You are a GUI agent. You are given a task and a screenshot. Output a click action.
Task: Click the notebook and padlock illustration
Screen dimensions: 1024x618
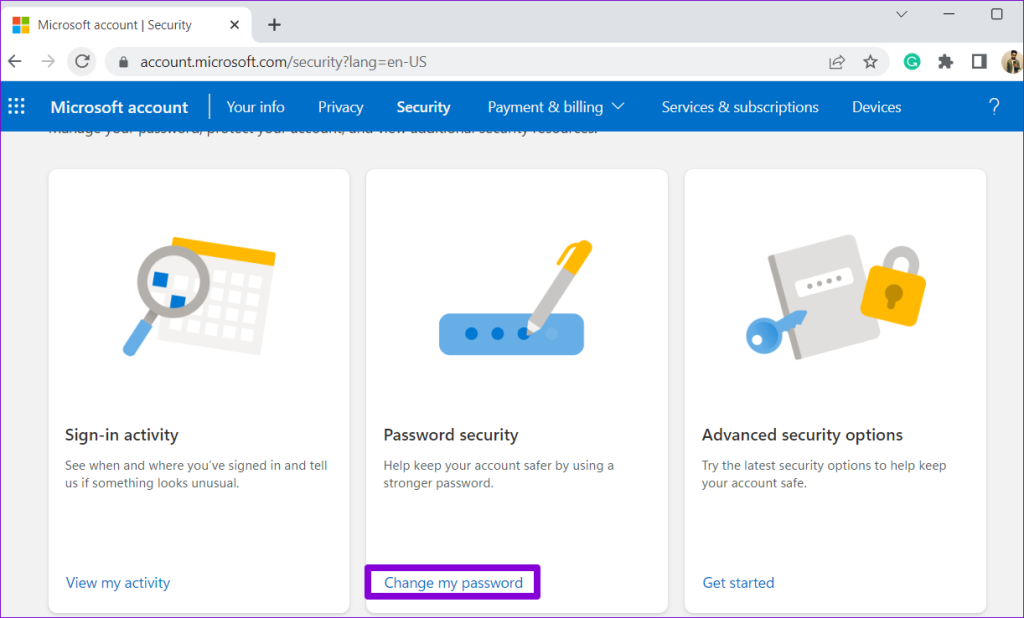point(835,296)
